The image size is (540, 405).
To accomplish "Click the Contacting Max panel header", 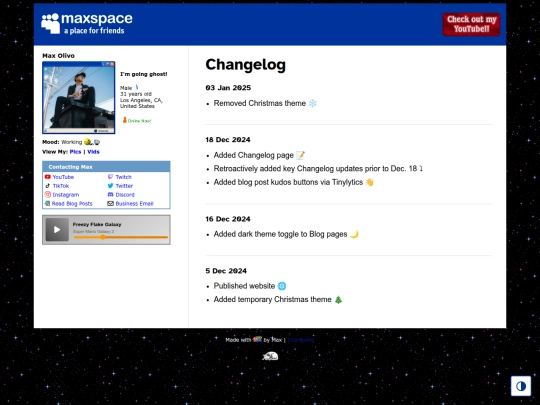I will pyautogui.click(x=106, y=167).
